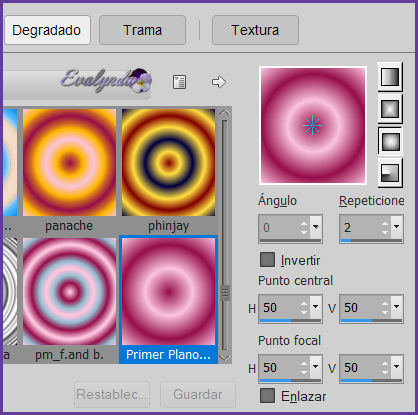
Task: Open the gradient list view options icon
Action: pyautogui.click(x=179, y=82)
